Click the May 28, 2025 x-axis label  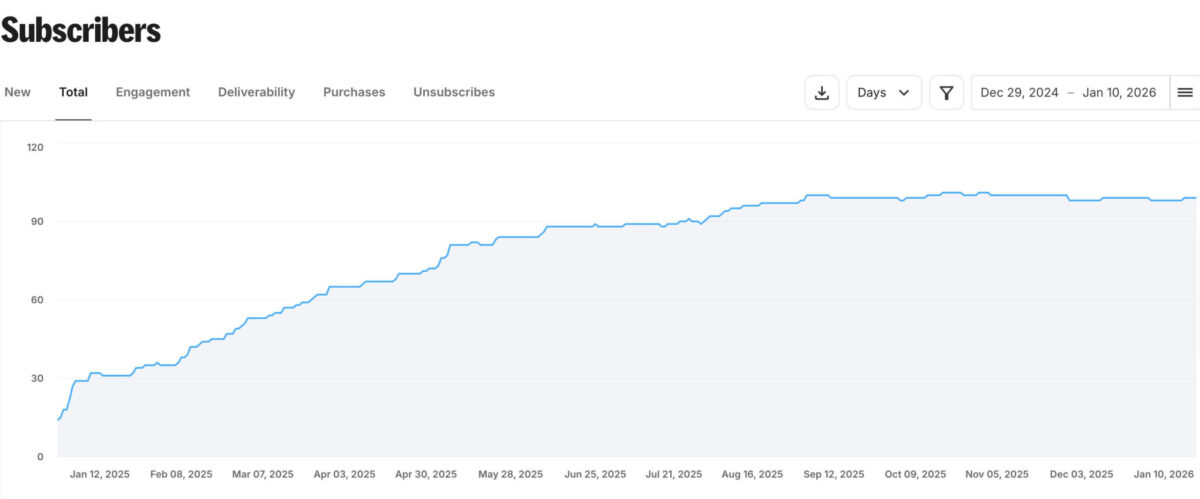511,474
